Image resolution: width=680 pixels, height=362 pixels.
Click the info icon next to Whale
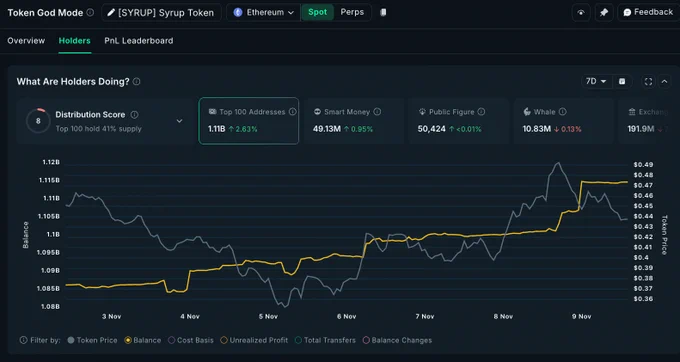(562, 112)
